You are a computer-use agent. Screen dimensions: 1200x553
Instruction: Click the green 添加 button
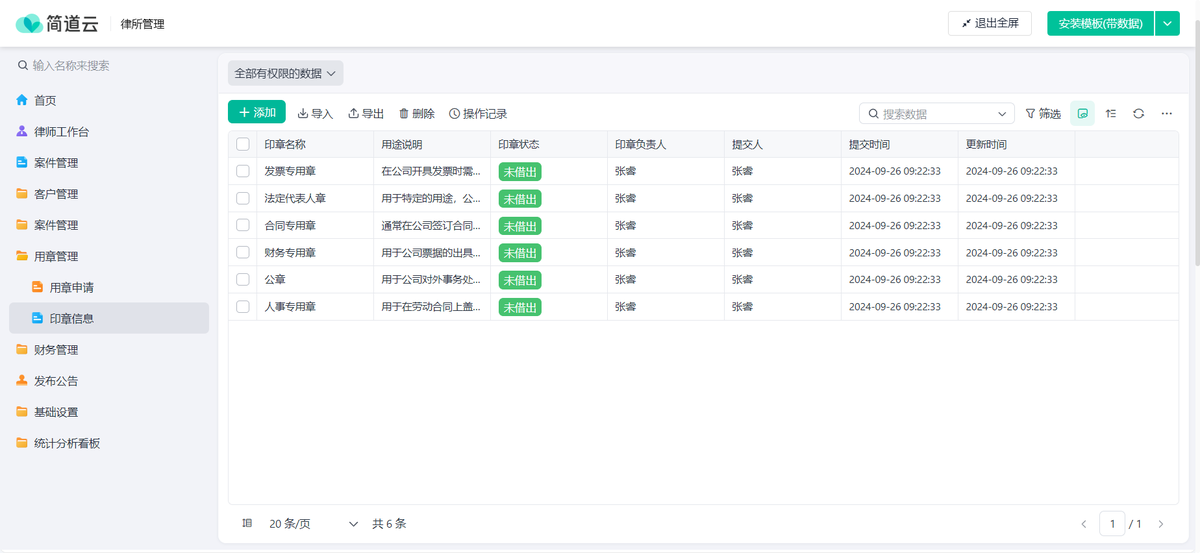[x=257, y=113]
